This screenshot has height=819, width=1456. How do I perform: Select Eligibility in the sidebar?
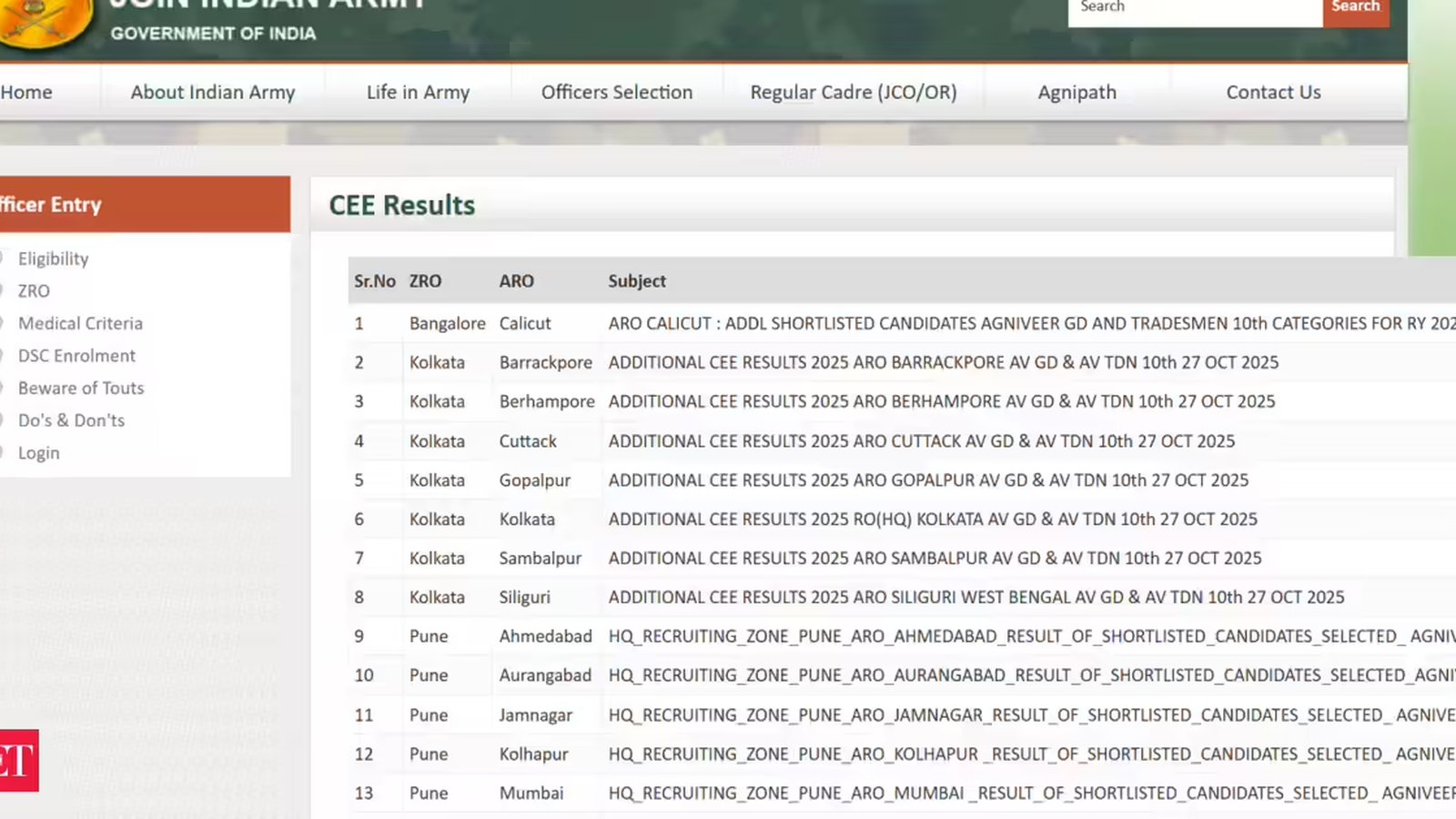point(54,258)
